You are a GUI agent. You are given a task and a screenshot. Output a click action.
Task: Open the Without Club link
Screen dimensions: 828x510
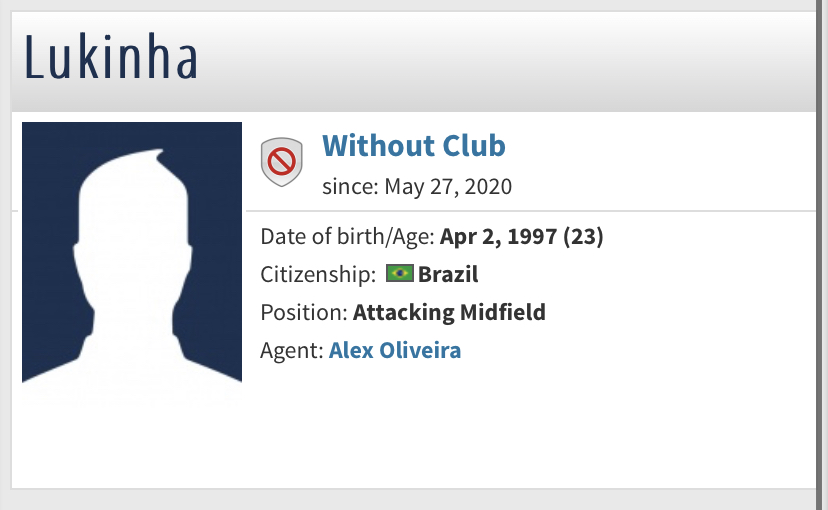click(x=413, y=146)
